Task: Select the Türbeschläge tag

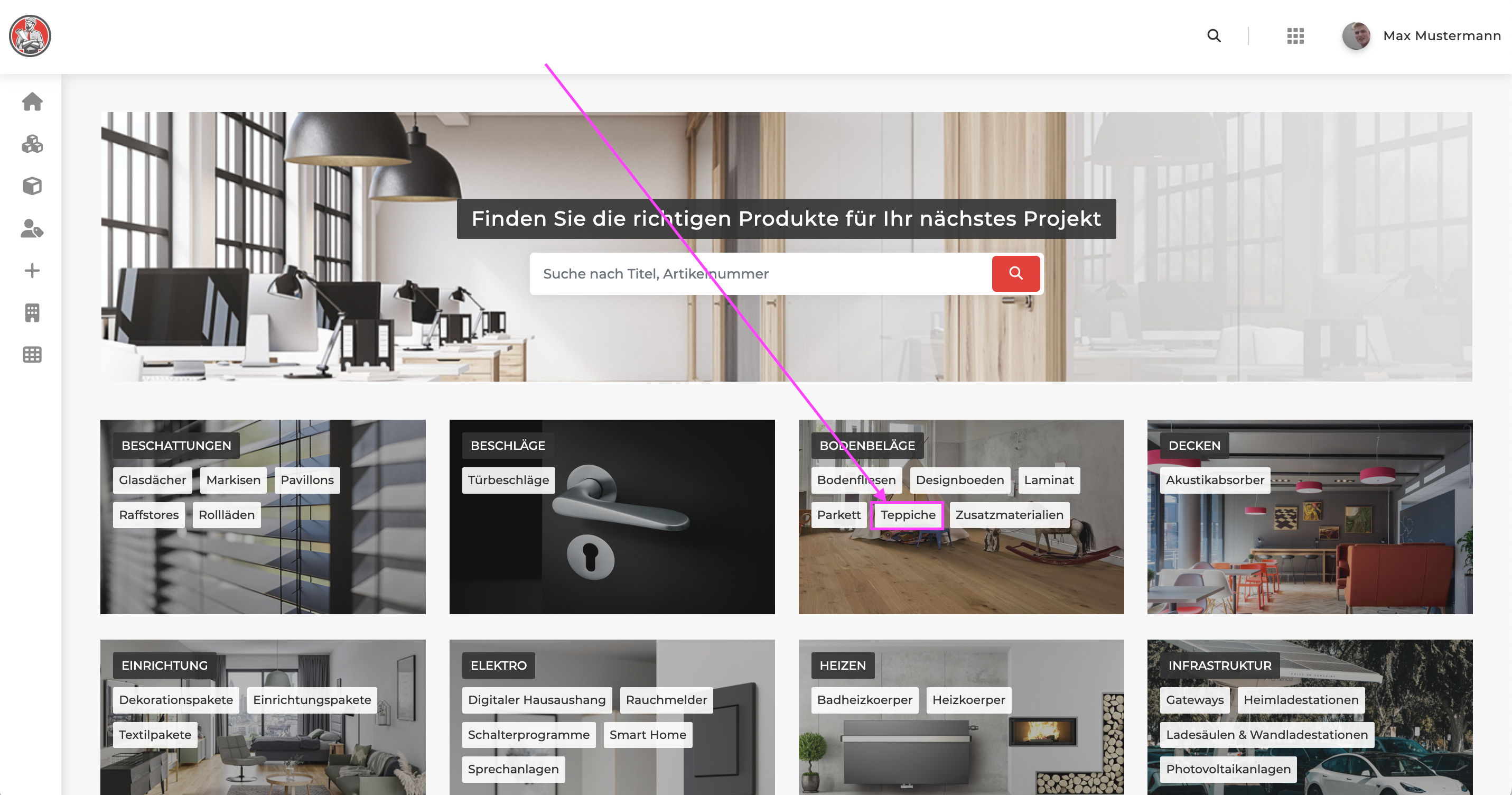Action: 508,480
